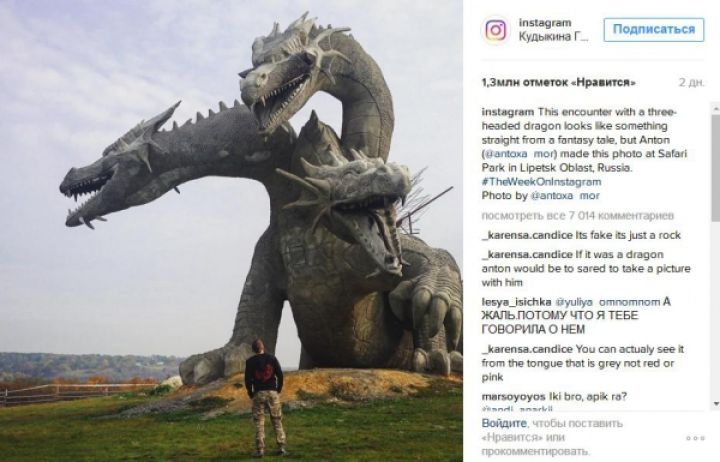The width and height of the screenshot is (720, 462).
Task: Open the Instagram logo profile picture
Action: click(x=495, y=30)
